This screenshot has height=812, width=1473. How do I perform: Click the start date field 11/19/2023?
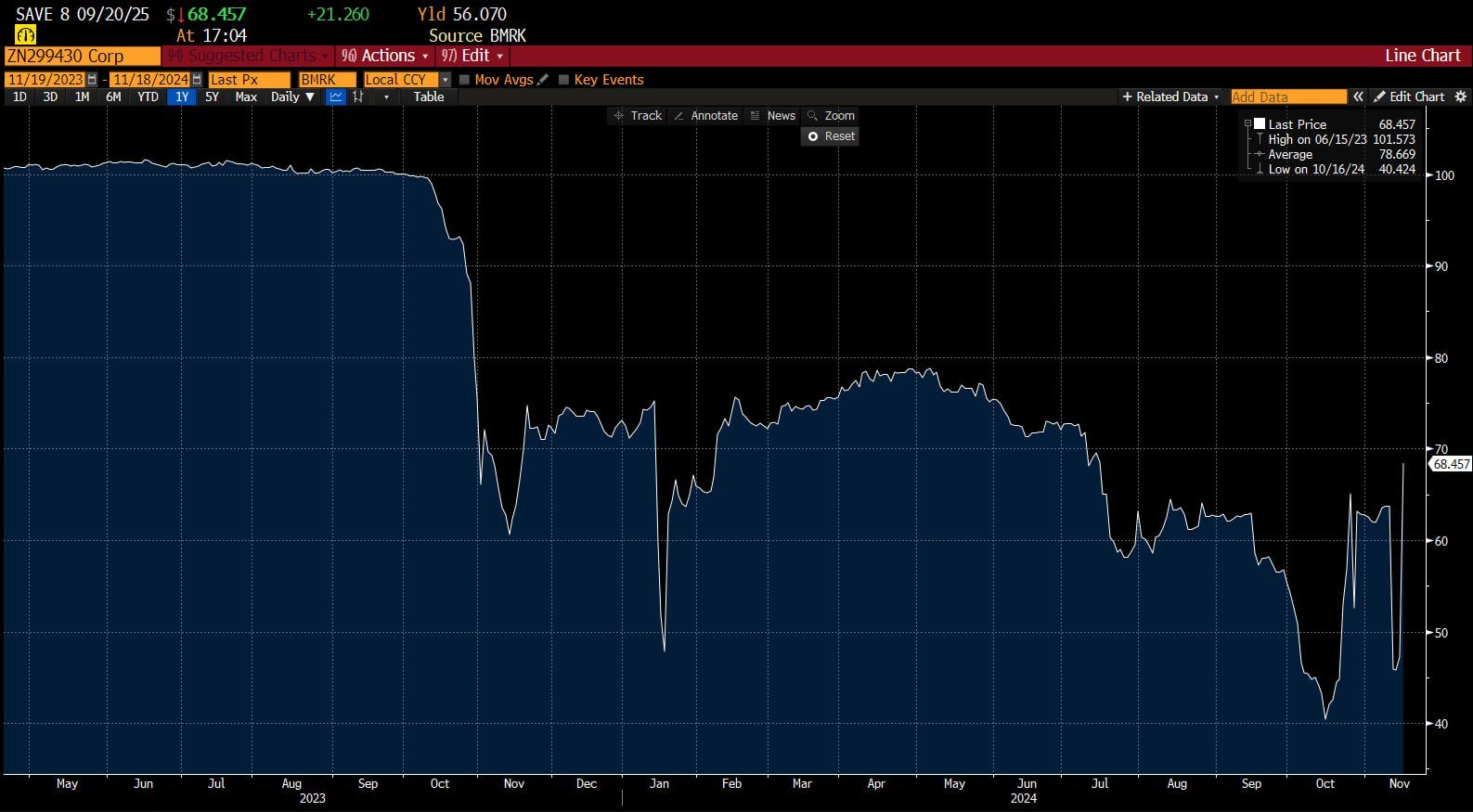coord(45,80)
